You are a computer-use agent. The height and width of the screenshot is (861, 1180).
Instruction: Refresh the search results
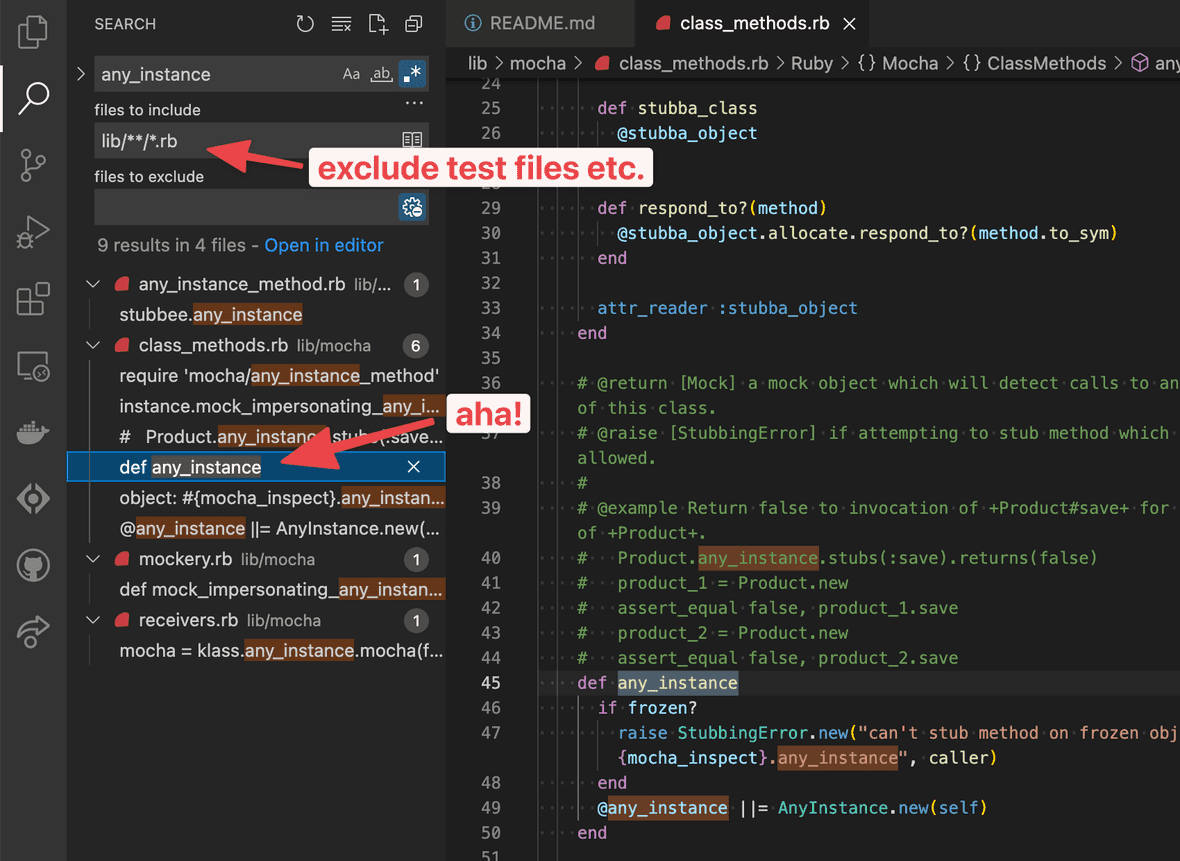click(x=305, y=23)
